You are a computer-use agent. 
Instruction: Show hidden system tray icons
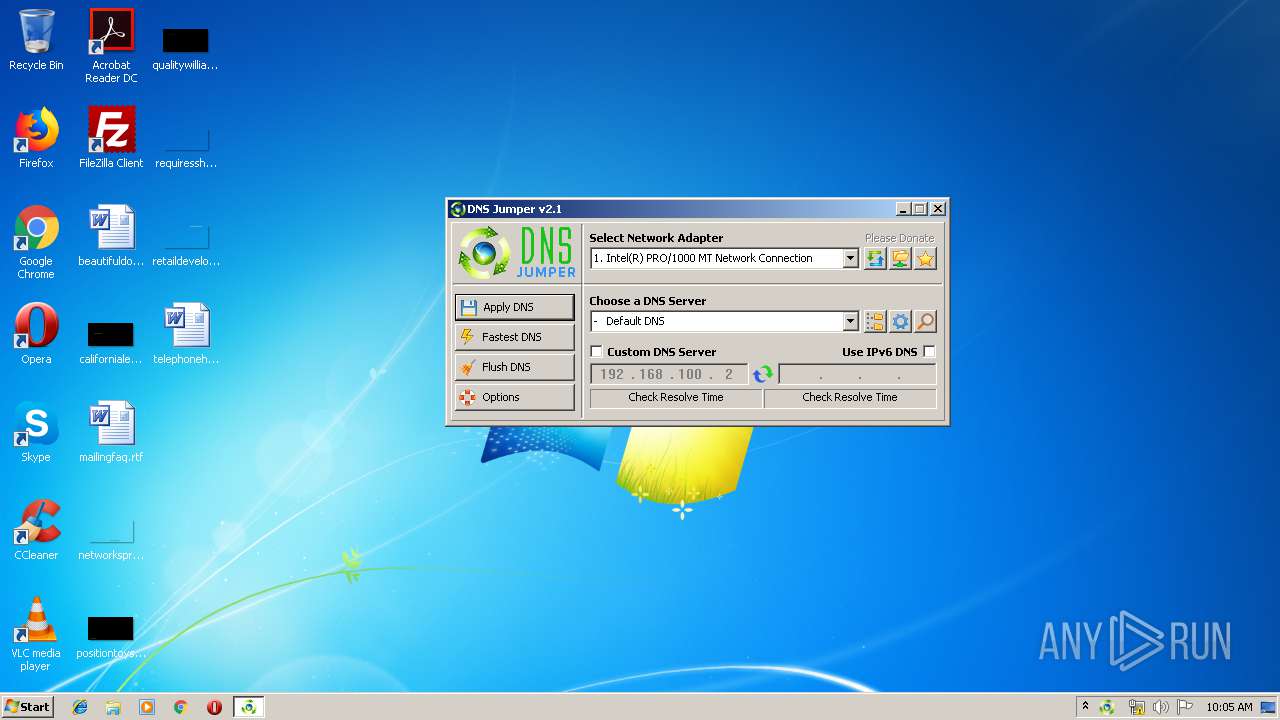[1085, 706]
